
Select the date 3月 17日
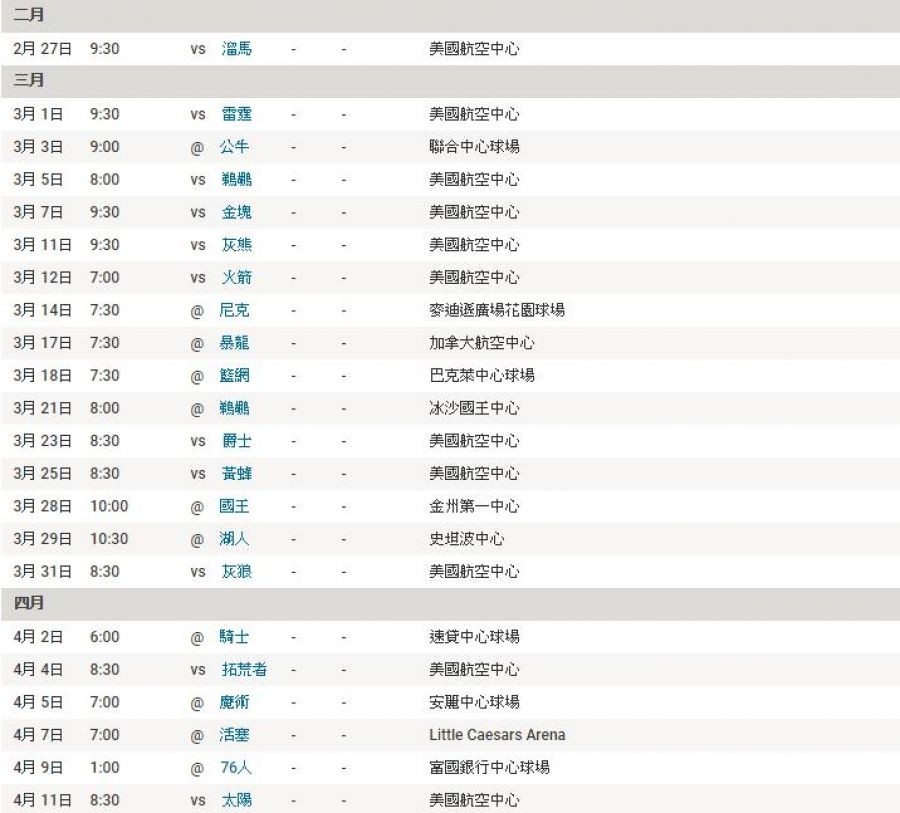click(x=42, y=343)
